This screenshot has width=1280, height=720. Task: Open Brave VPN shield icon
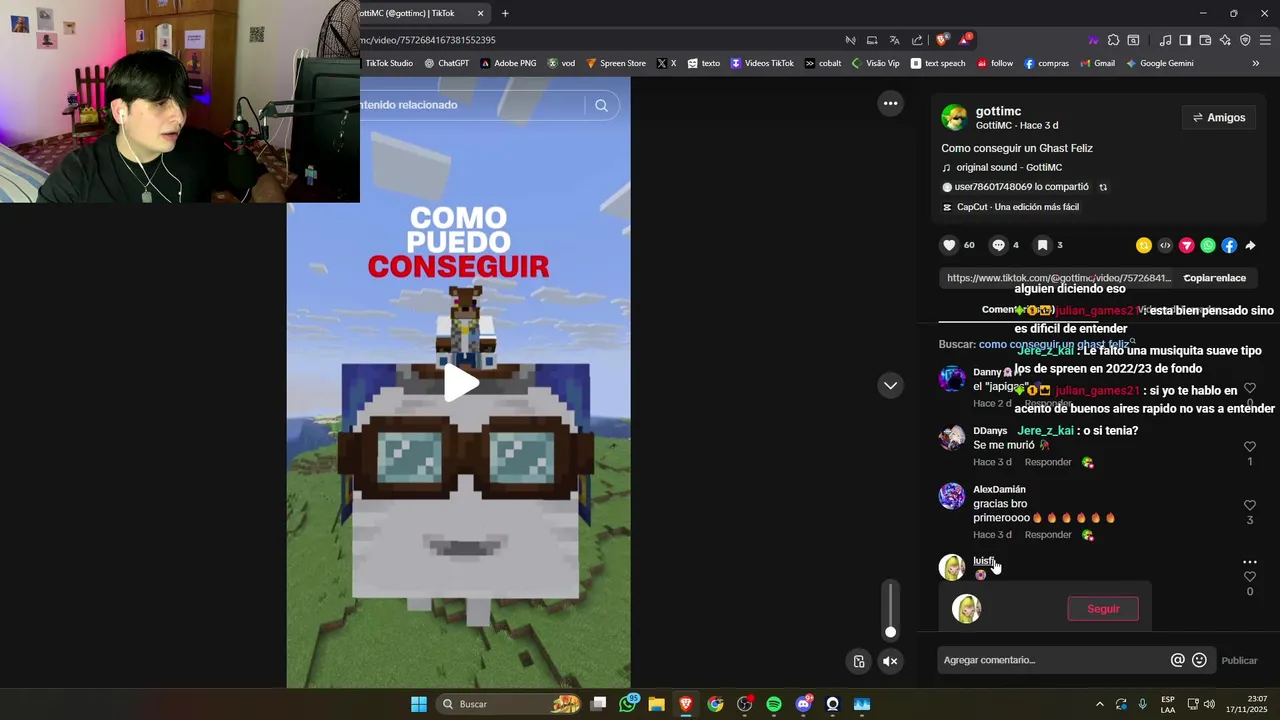coord(1245,40)
